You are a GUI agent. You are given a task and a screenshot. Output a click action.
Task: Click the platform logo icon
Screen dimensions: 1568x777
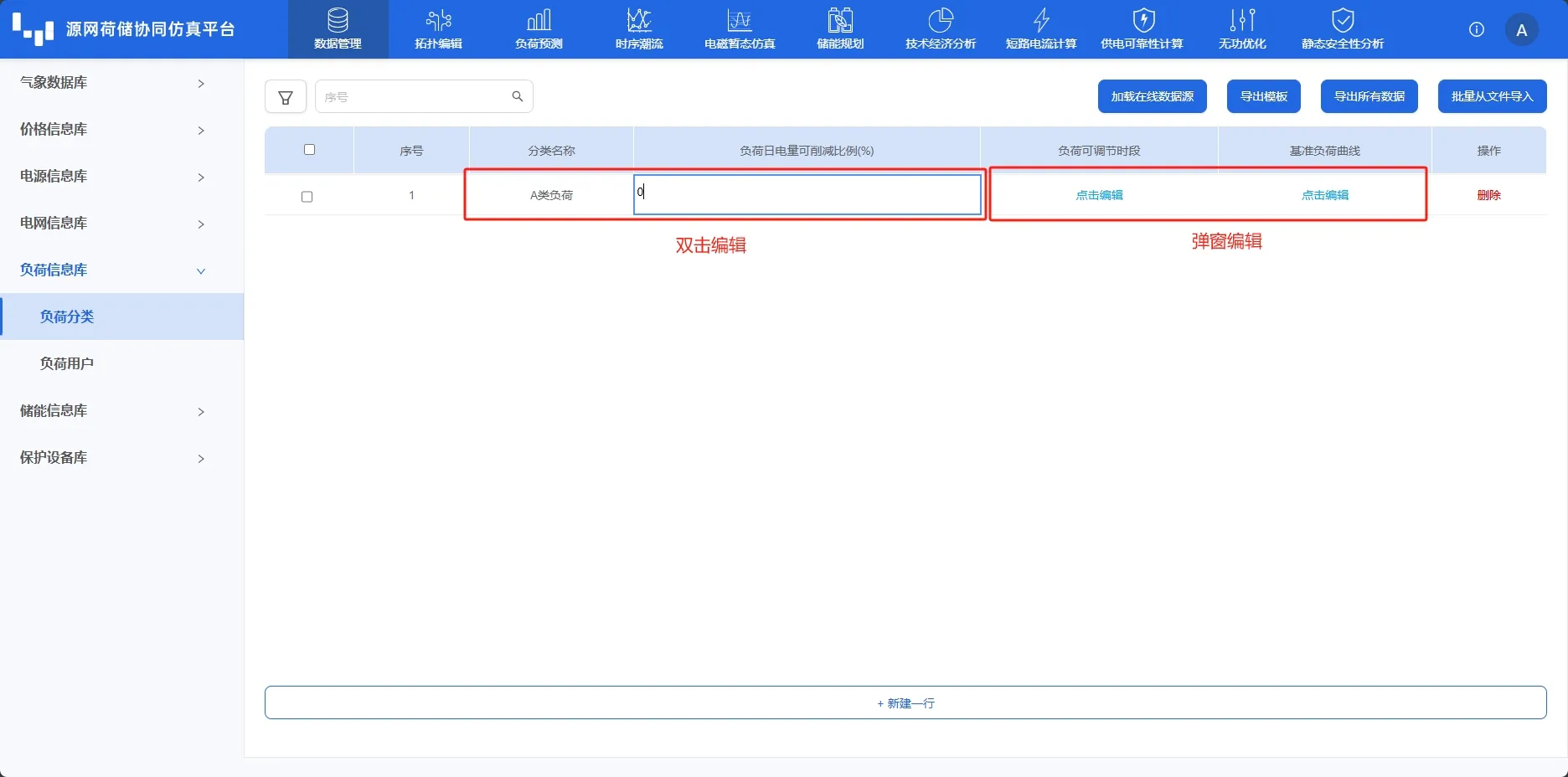pyautogui.click(x=34, y=28)
